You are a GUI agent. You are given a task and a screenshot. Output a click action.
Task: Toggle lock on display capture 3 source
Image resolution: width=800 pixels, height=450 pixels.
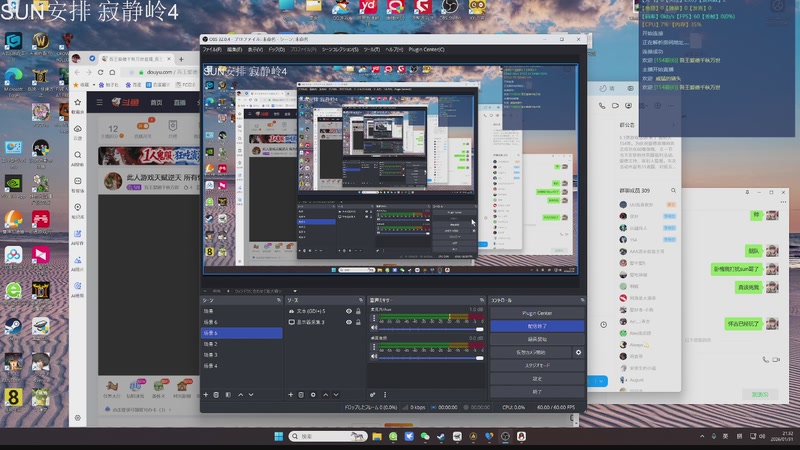pos(358,322)
